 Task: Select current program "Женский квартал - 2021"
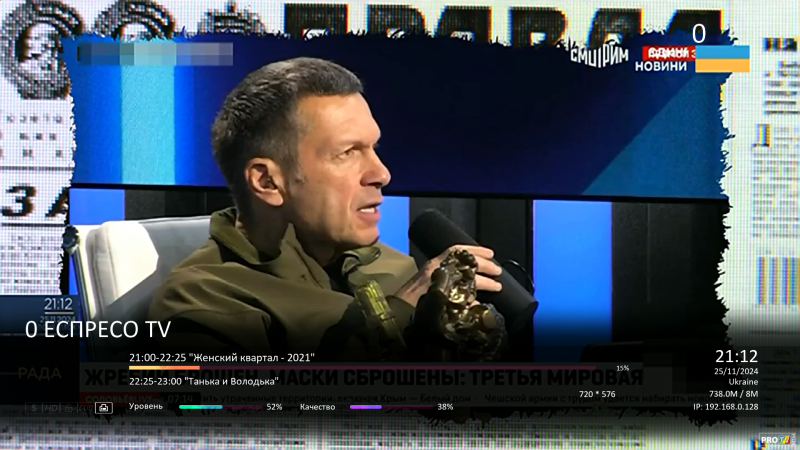205,357
